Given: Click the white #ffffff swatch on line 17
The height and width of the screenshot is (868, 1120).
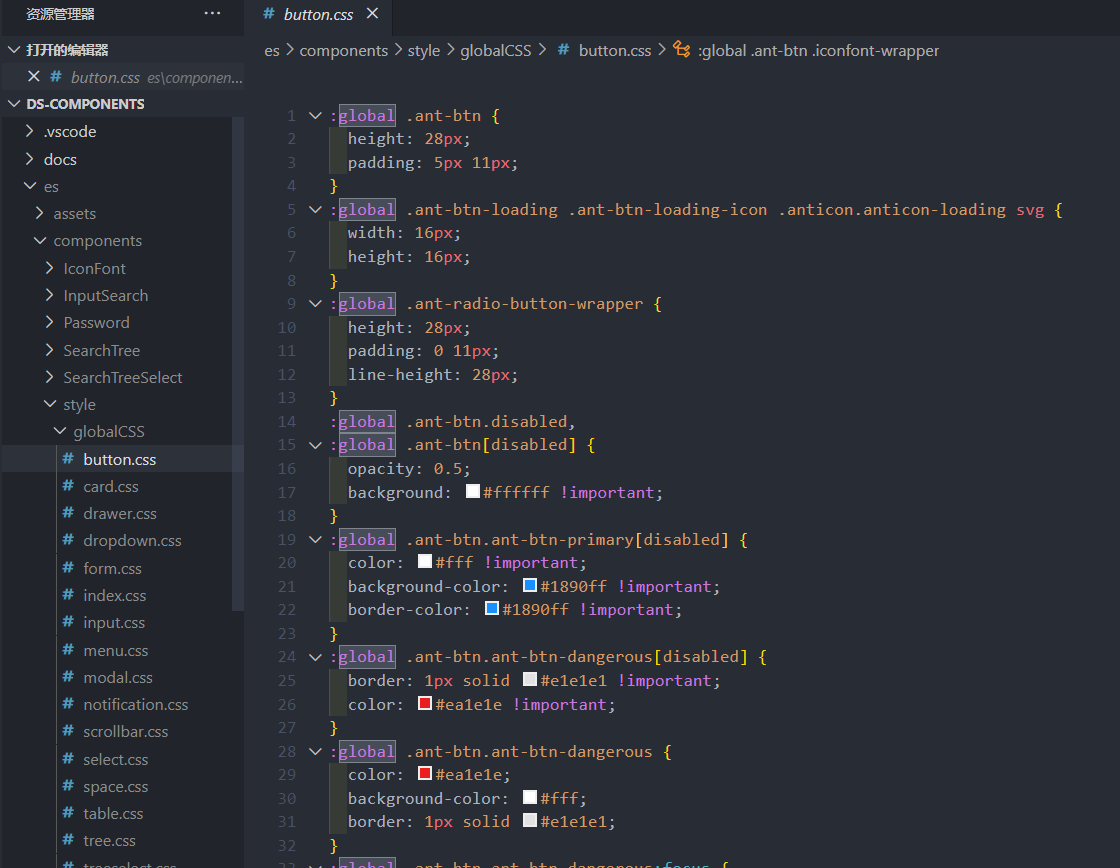Looking at the screenshot, I should pyautogui.click(x=474, y=491).
